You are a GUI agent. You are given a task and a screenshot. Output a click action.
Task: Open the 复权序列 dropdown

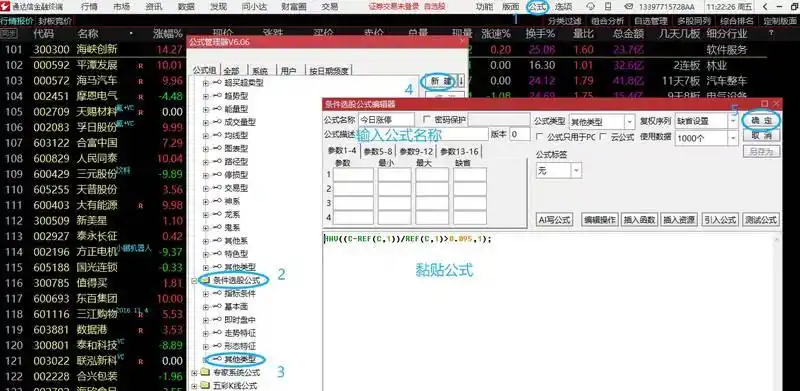(706, 122)
